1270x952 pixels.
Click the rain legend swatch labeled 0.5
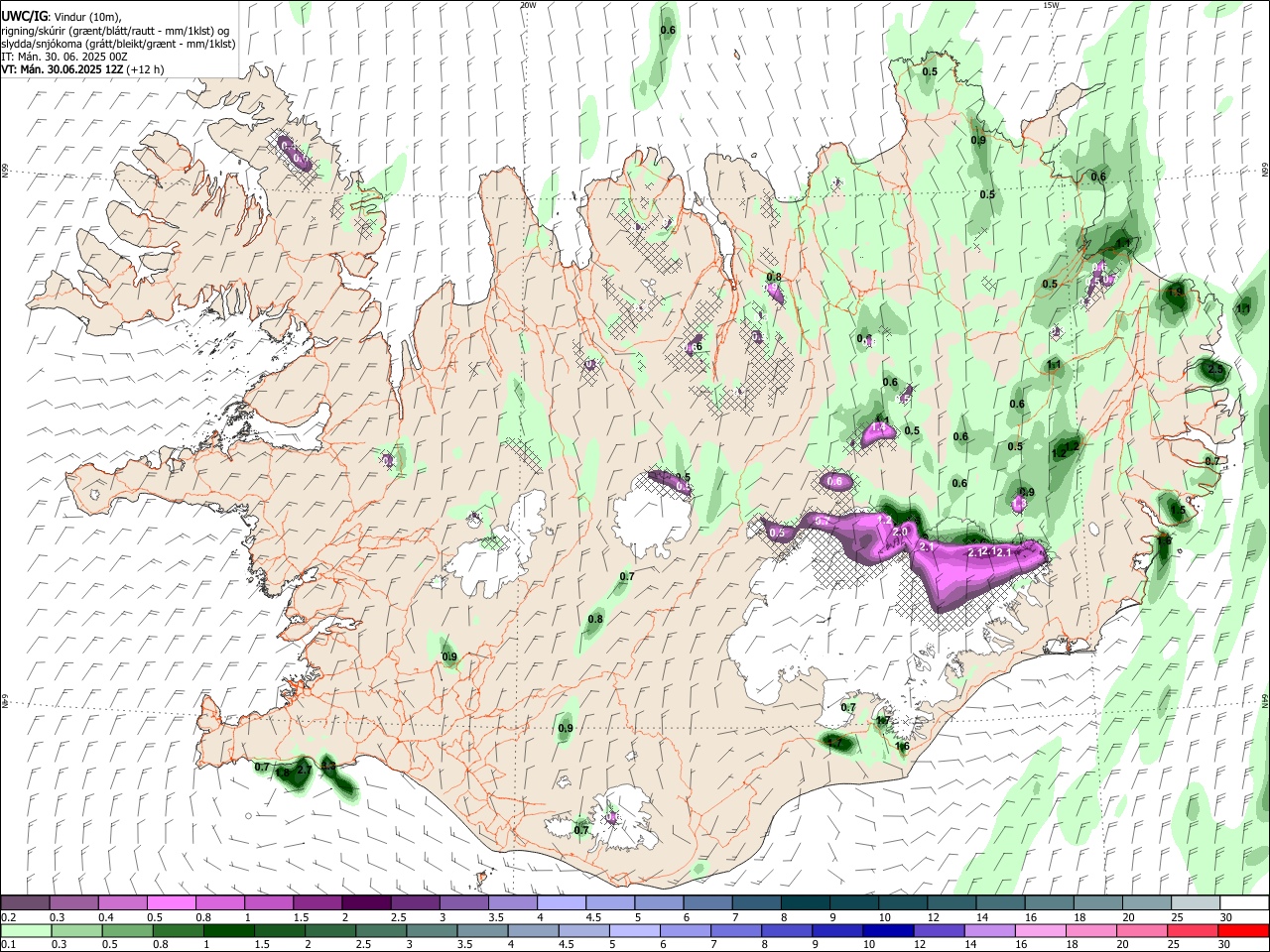tap(127, 930)
